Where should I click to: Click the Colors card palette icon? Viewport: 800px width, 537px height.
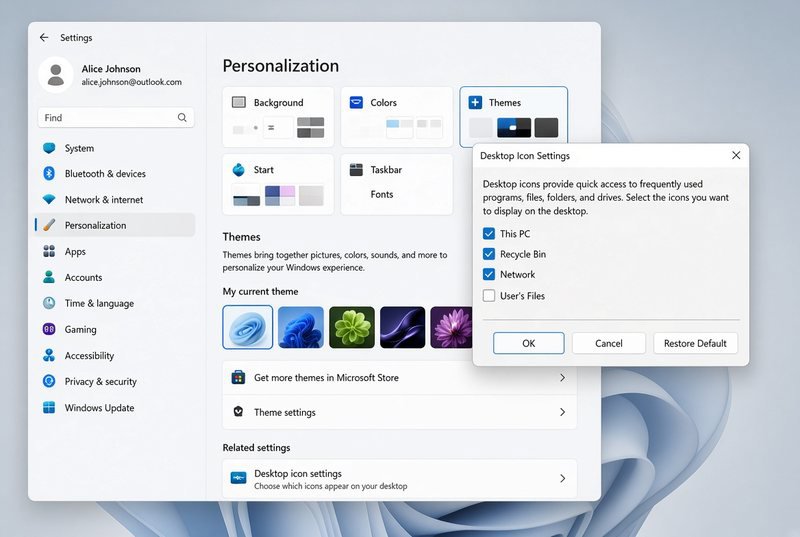pyautogui.click(x=356, y=102)
